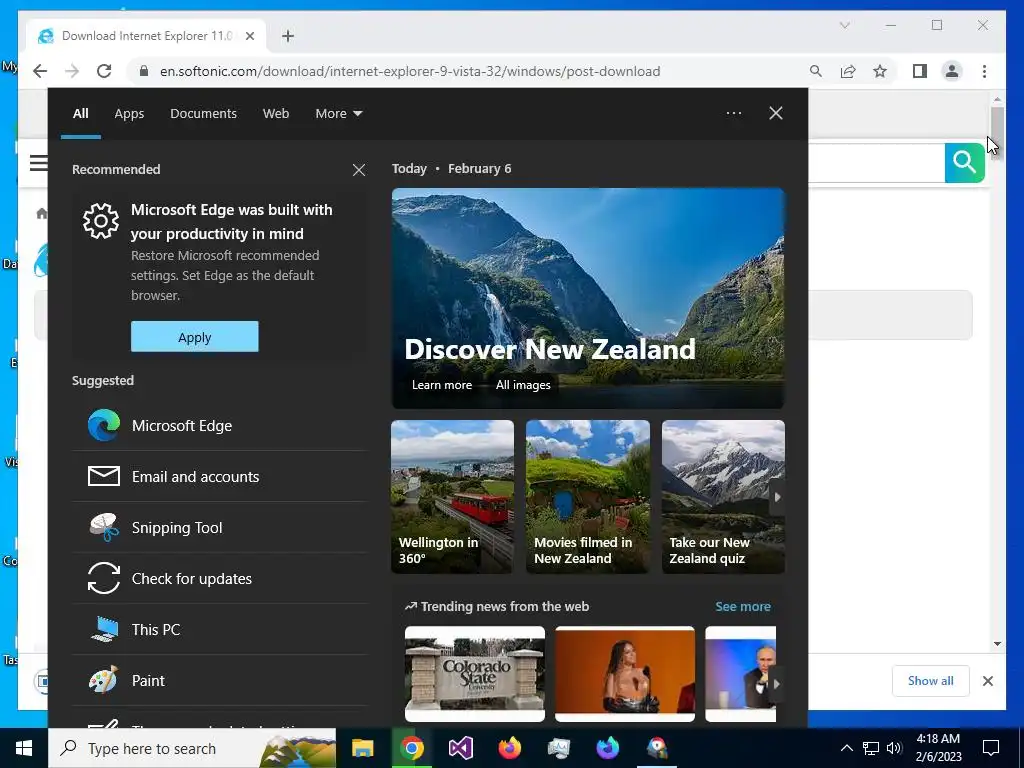Switch to the Documents search tab
The width and height of the screenshot is (1024, 768).
pos(203,114)
